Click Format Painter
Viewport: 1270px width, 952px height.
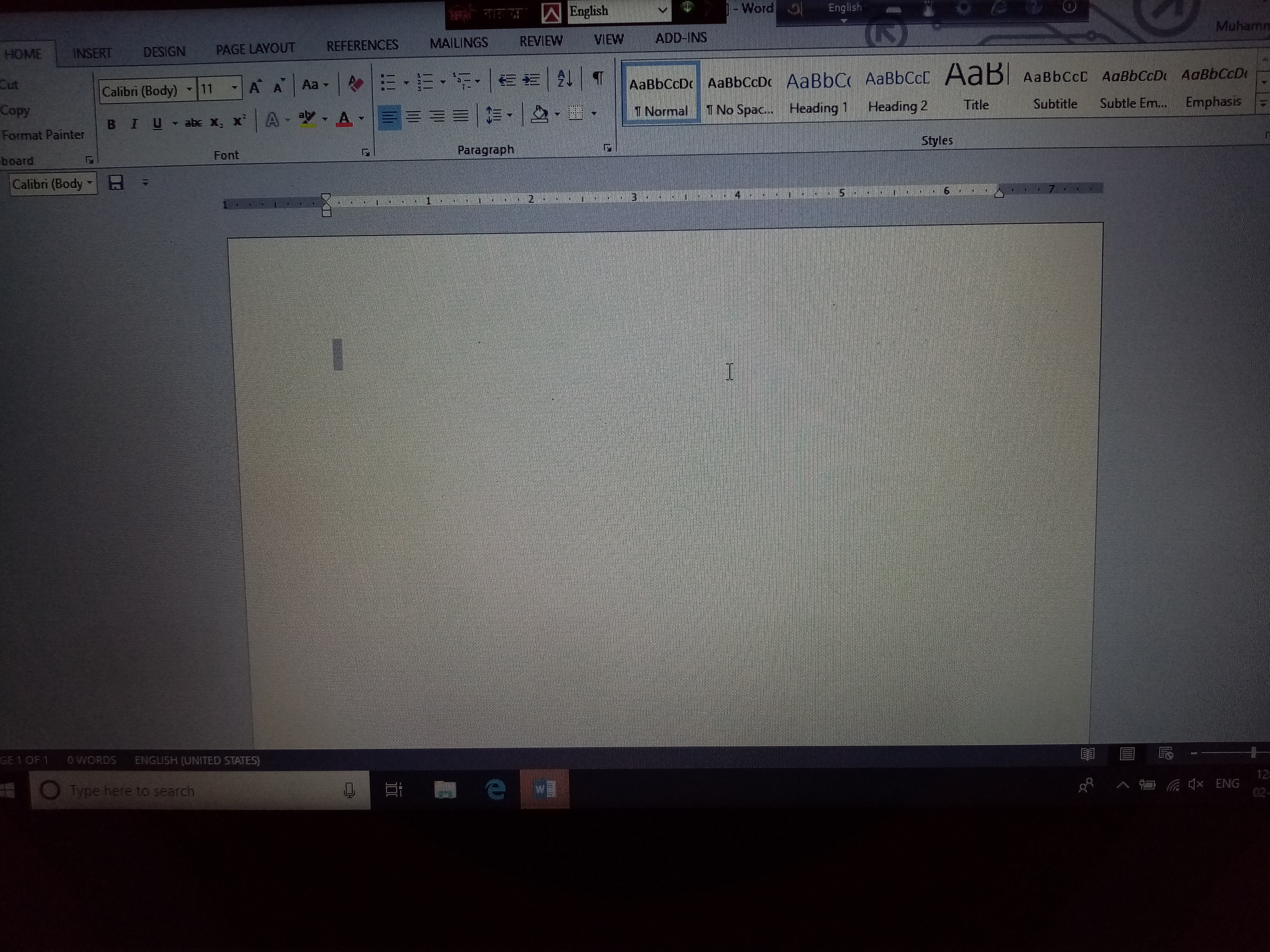43,135
